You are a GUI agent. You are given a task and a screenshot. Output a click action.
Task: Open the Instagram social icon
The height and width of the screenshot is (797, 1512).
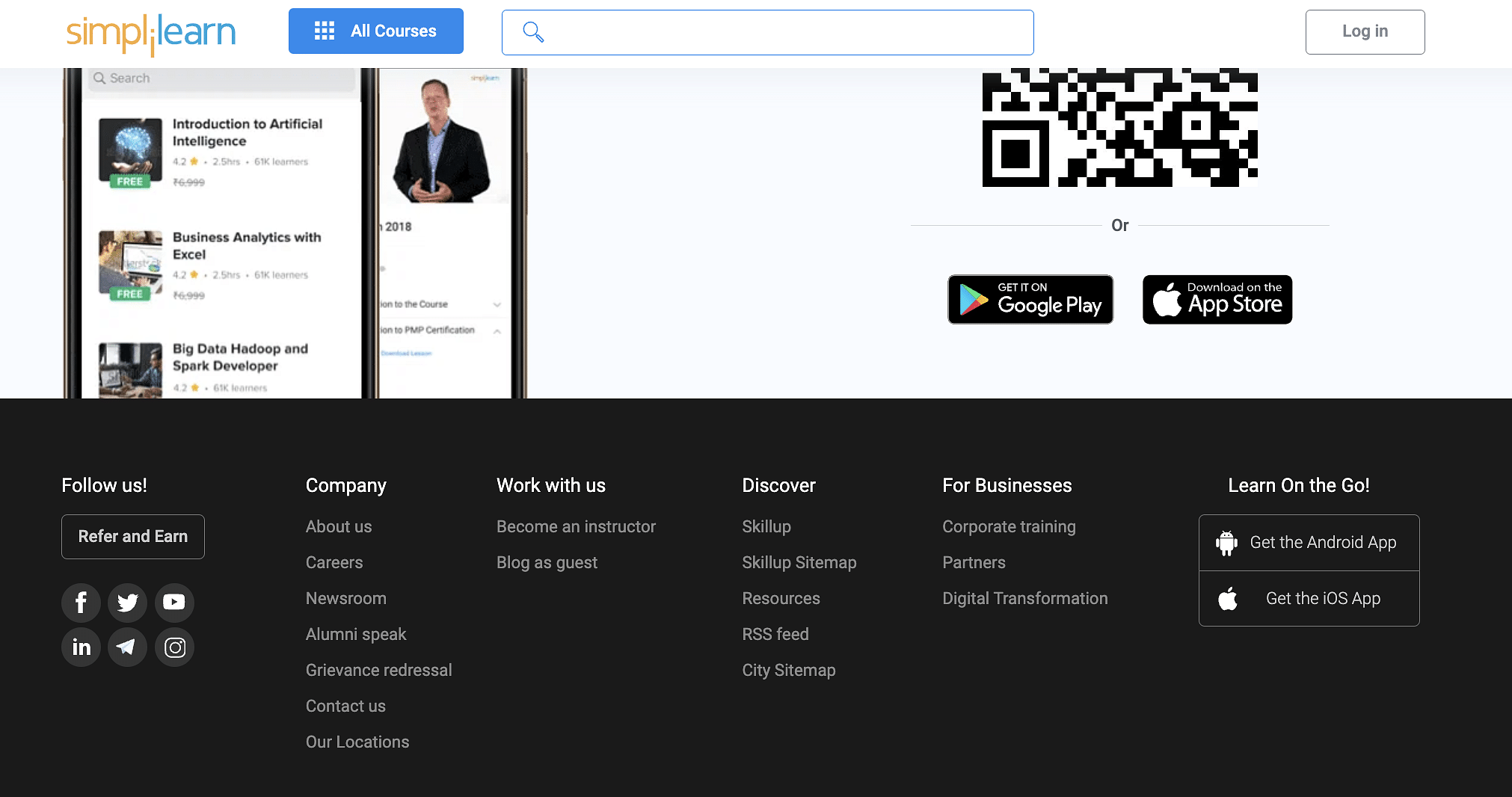tap(174, 647)
